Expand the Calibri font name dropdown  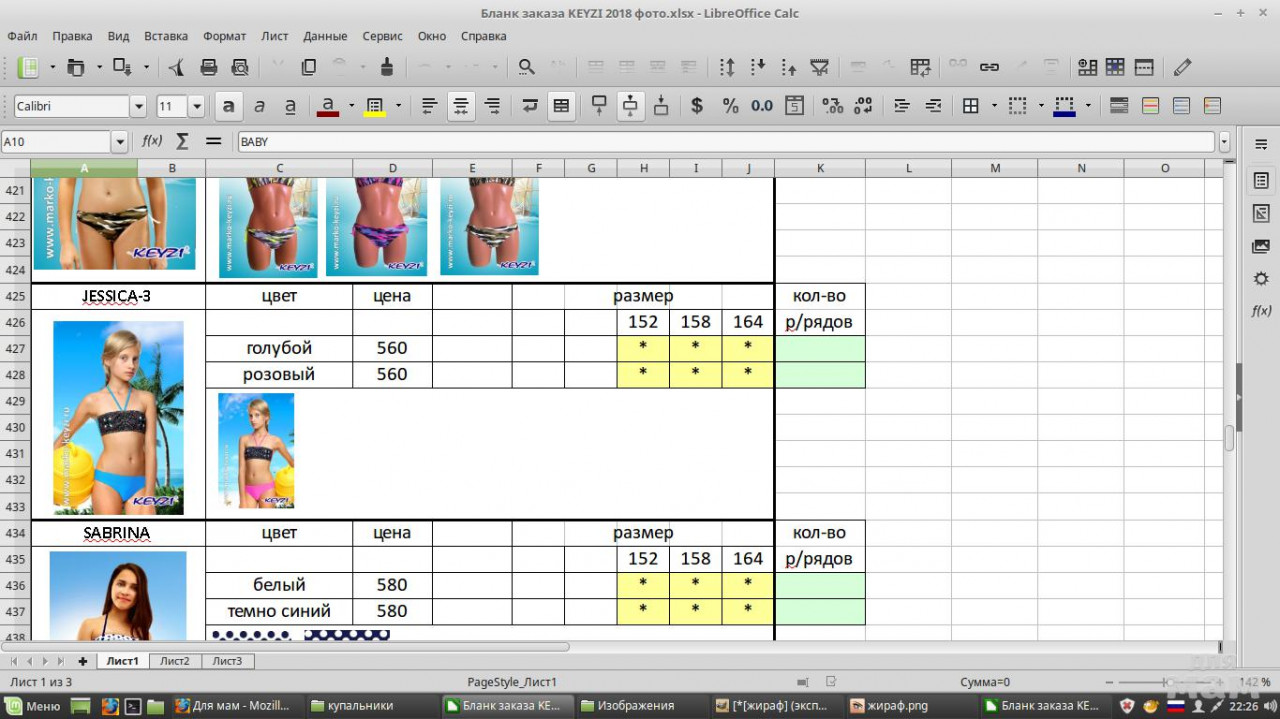[138, 106]
